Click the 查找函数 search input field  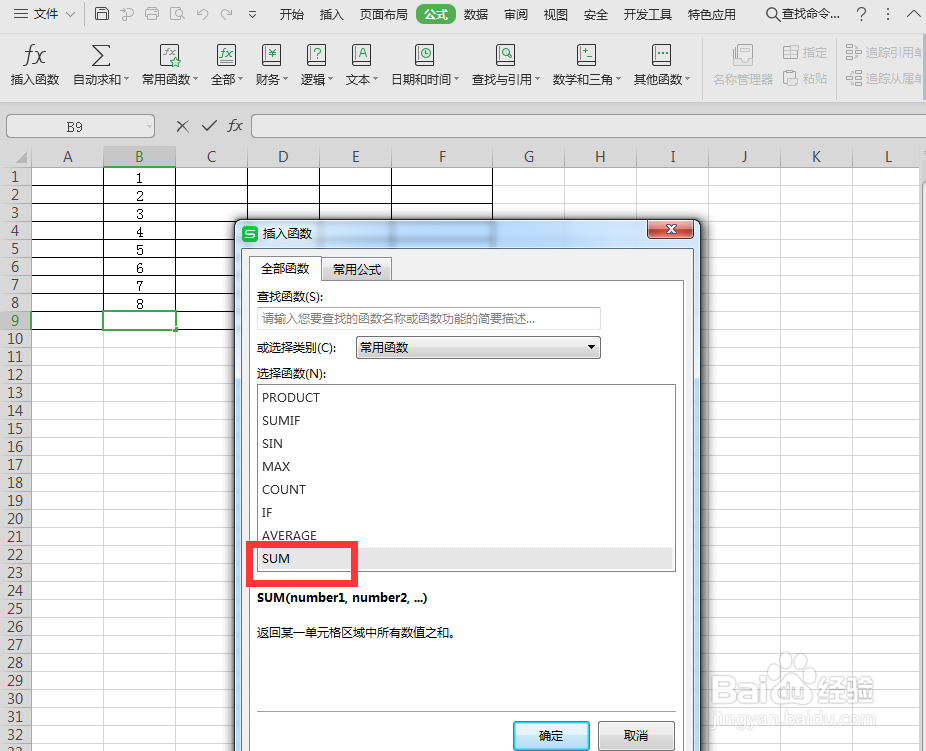pos(429,319)
